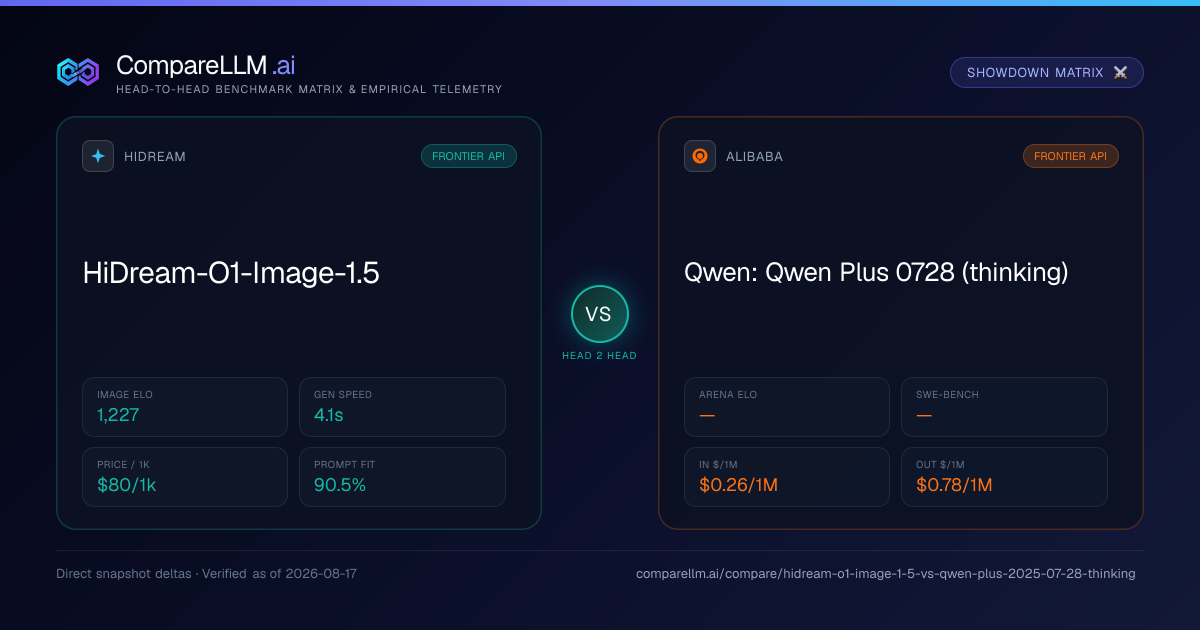Click the Prompt Fit 90.5% stat tile

tap(402, 477)
